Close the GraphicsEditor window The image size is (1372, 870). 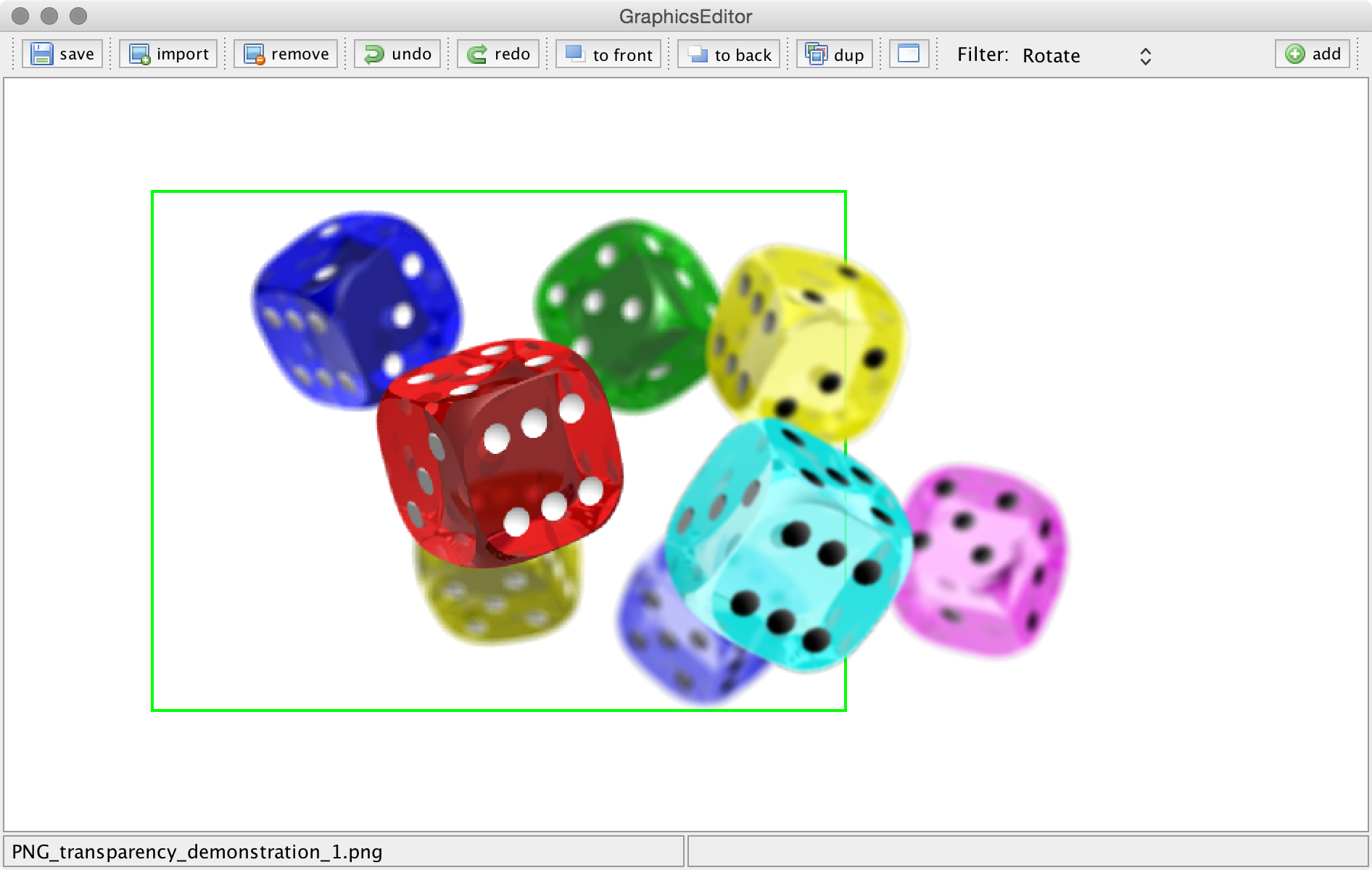(x=22, y=16)
